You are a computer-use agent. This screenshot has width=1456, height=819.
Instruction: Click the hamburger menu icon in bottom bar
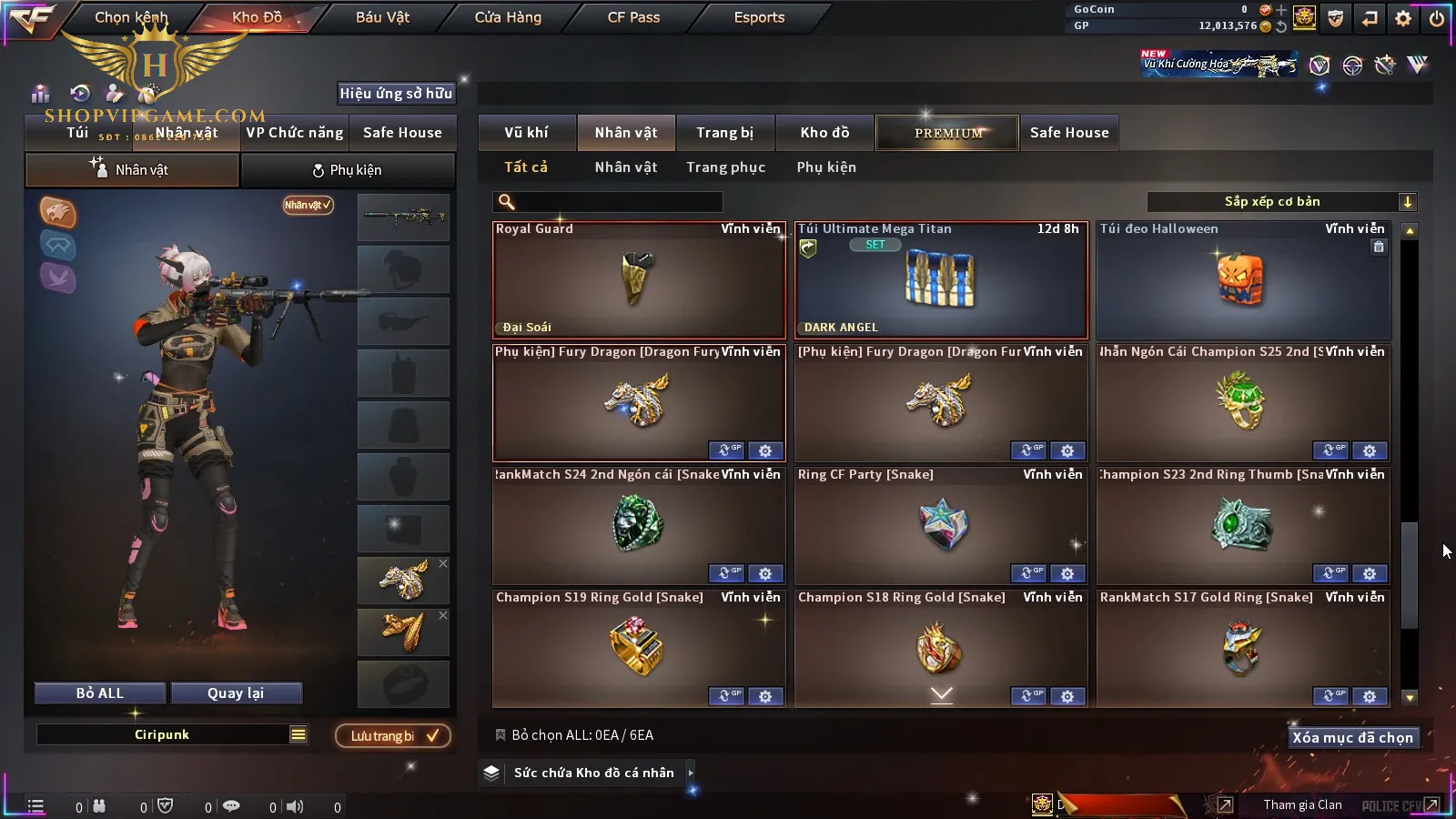[35, 805]
